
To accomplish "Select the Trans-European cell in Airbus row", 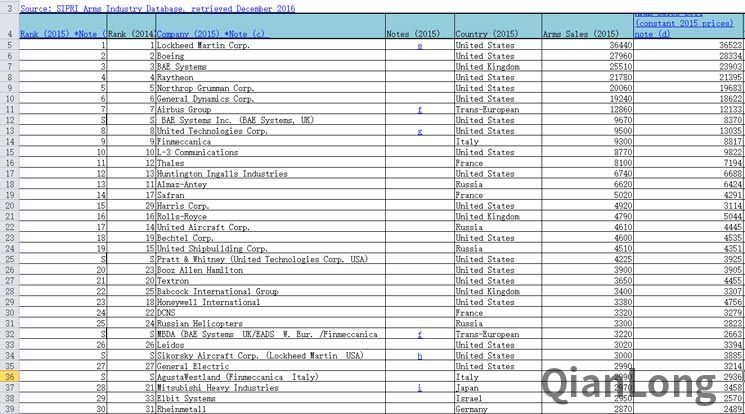I will tap(498, 109).
